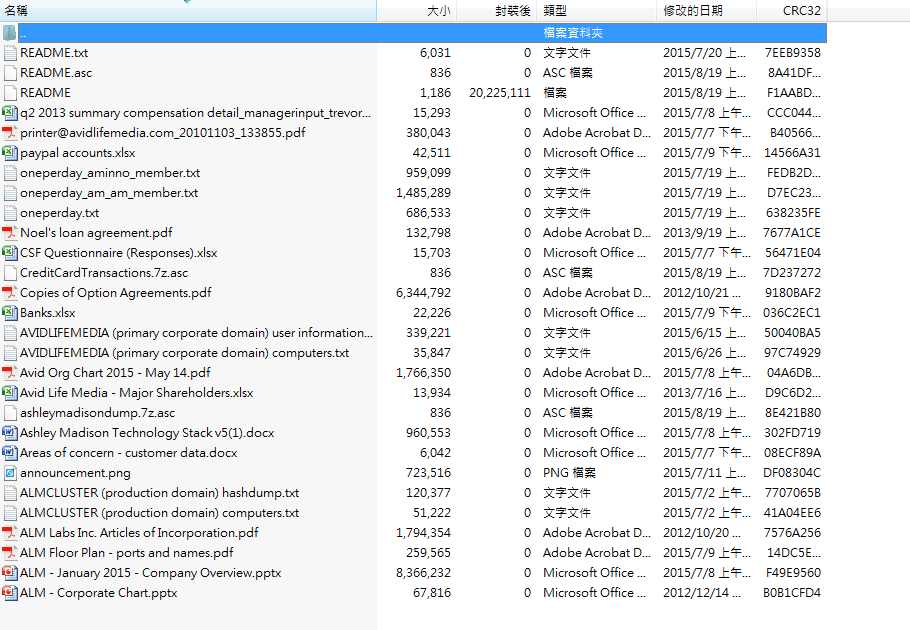Screen dimensions: 910x630
Task: Click the Excel icon beside paypal accounts.xlsx
Action: click(x=10, y=153)
